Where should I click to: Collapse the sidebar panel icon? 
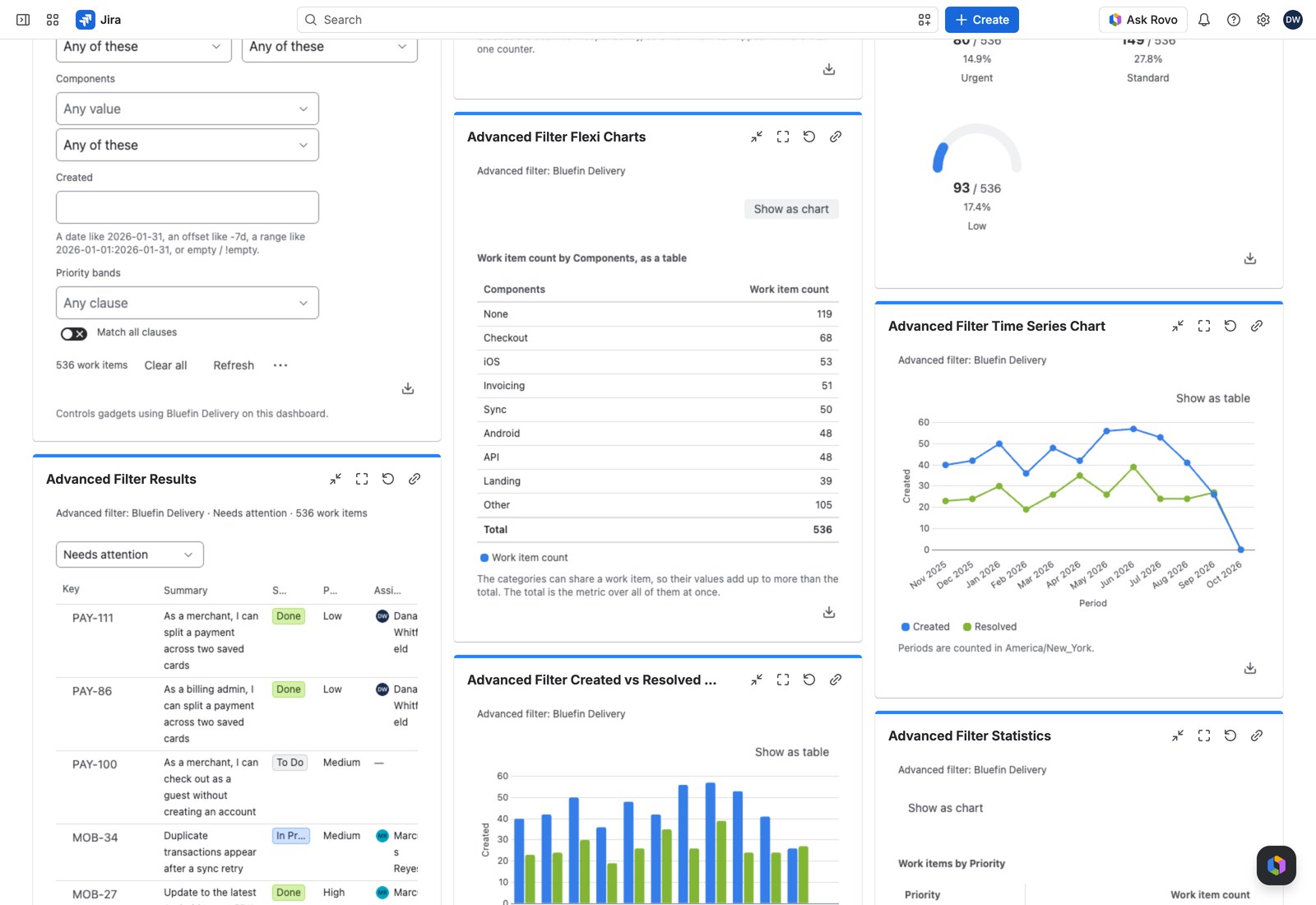(x=23, y=20)
